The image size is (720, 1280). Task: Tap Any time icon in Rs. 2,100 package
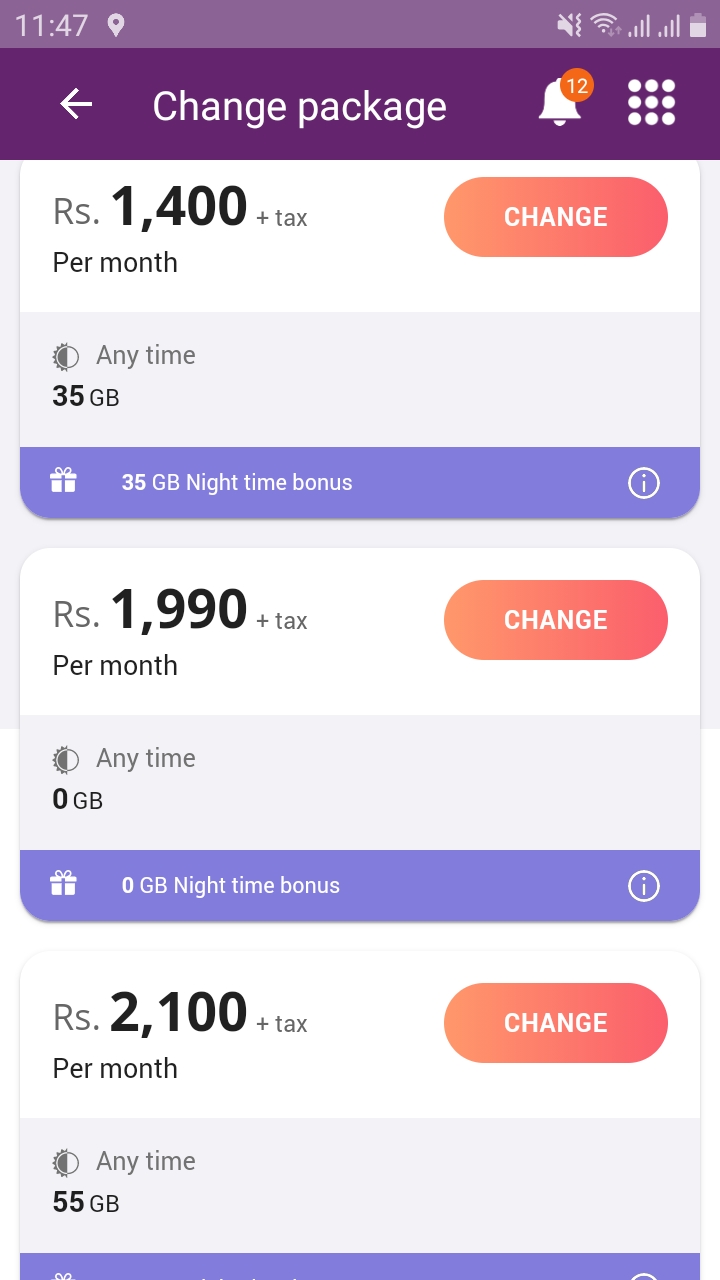point(66,1163)
